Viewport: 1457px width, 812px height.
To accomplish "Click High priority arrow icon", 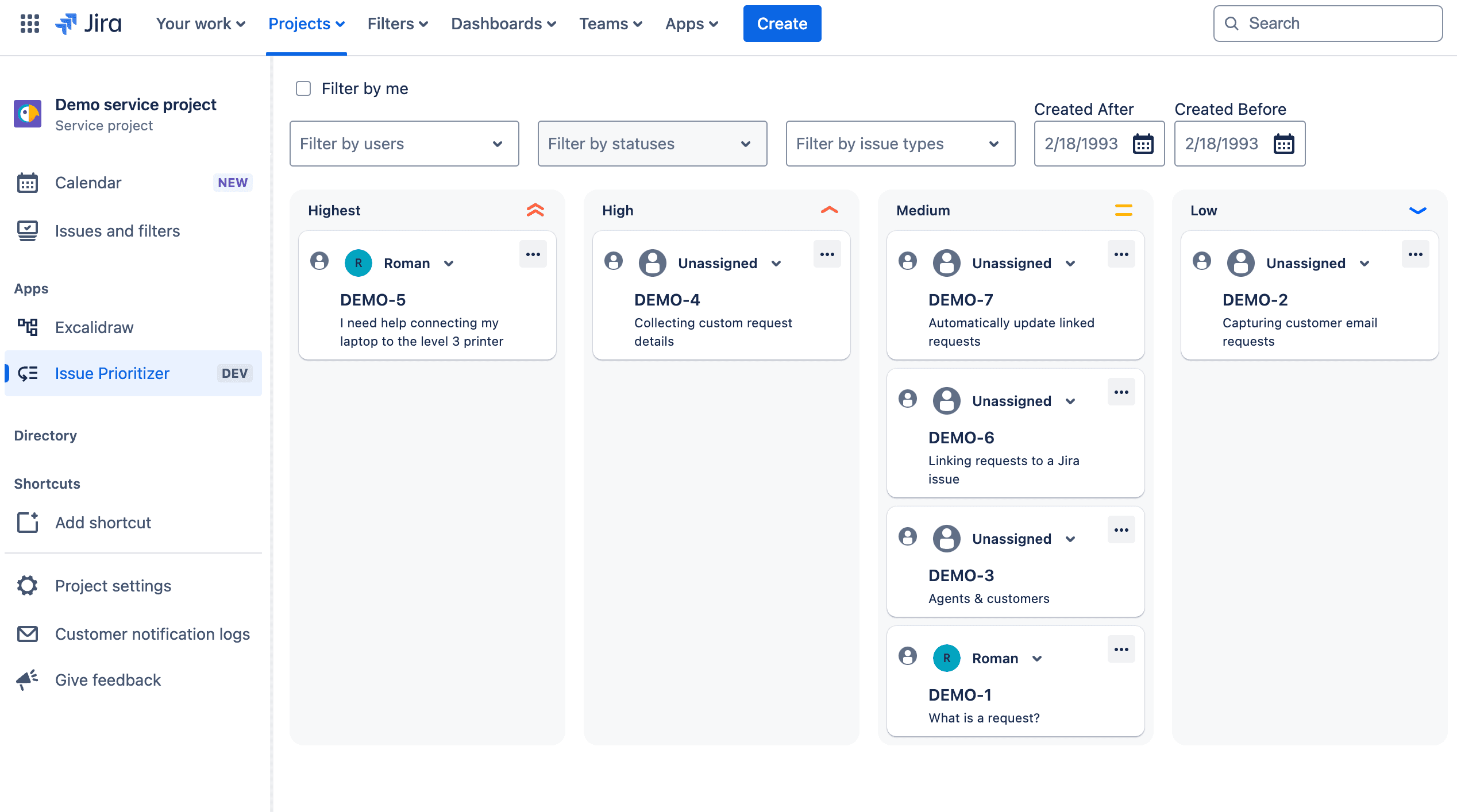I will (x=830, y=210).
